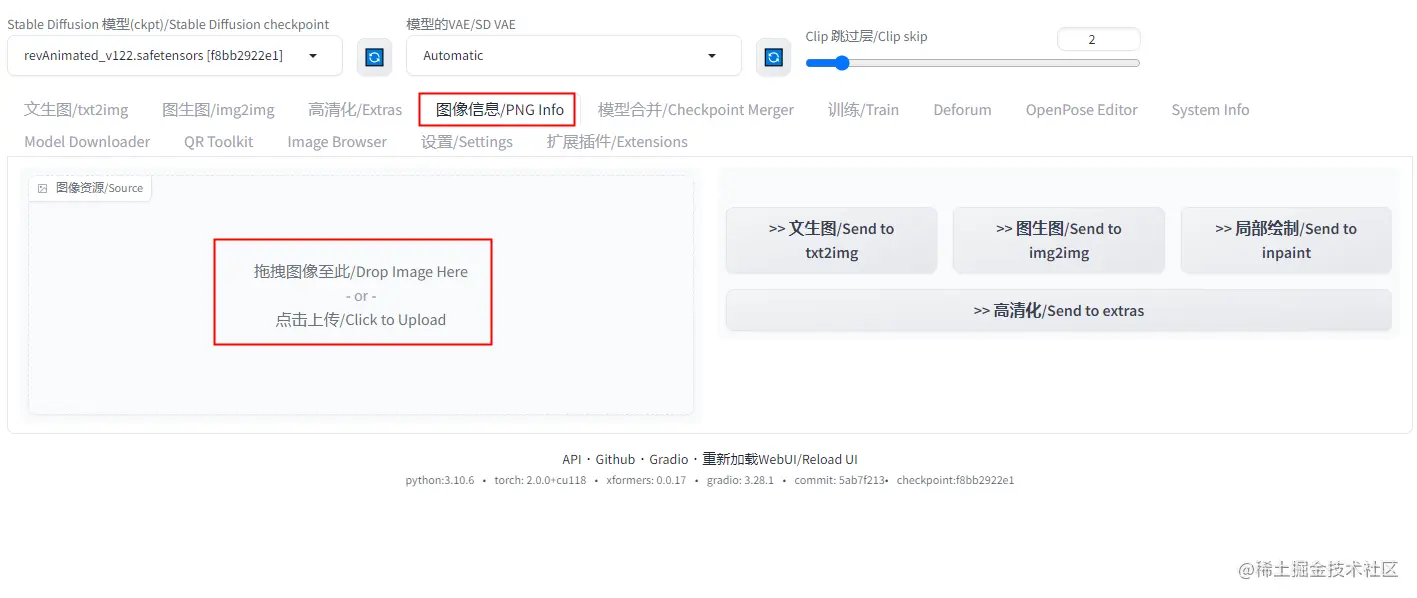
Task: Switch to the txt2img tab
Action: tap(76, 110)
